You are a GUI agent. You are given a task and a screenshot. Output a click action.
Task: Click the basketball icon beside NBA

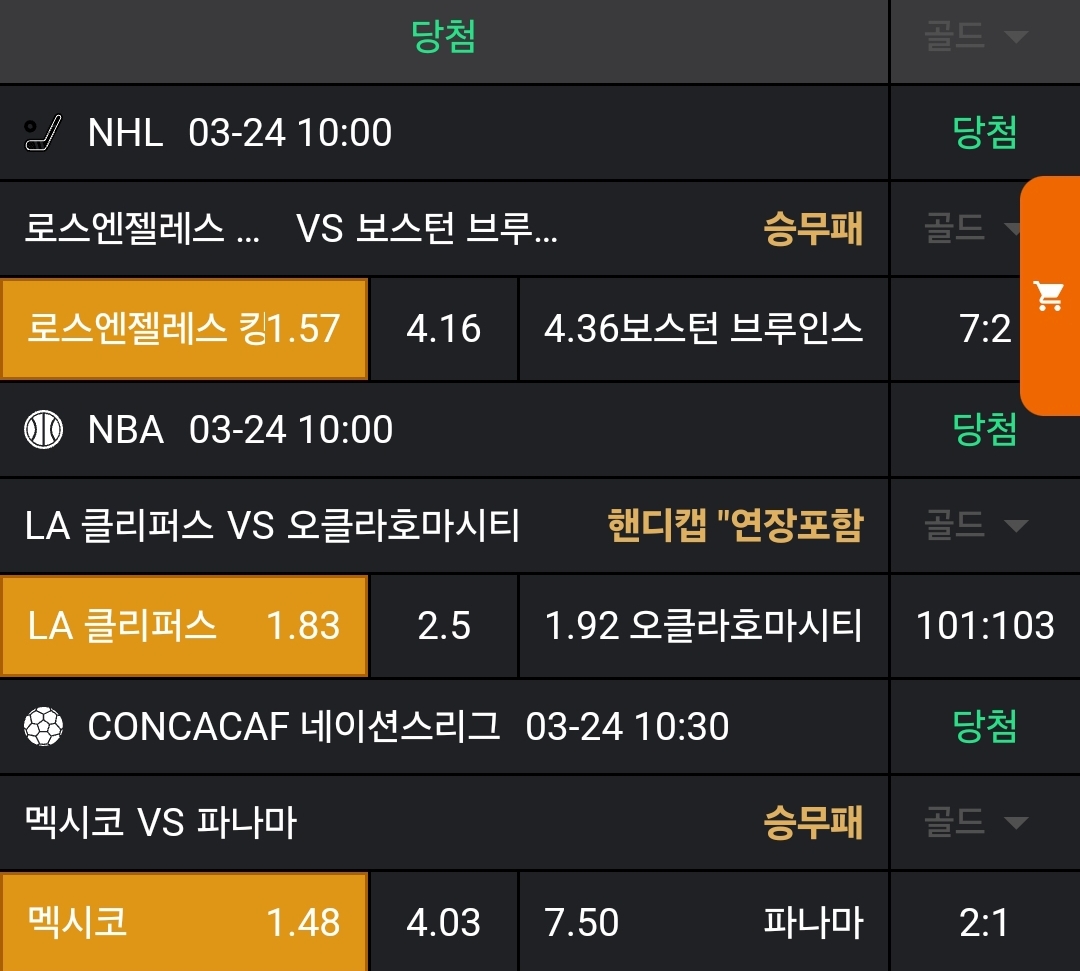point(43,430)
